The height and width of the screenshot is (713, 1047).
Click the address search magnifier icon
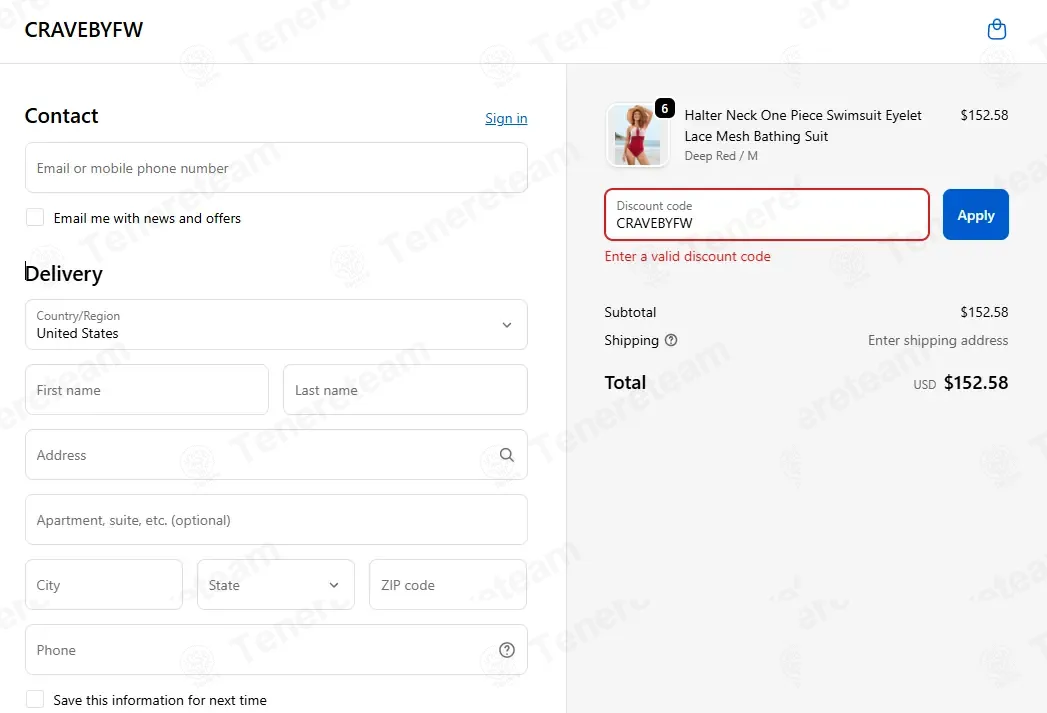(x=507, y=455)
